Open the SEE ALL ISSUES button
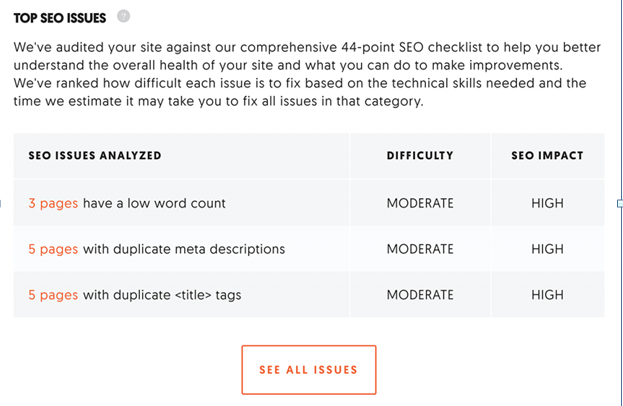 point(309,370)
